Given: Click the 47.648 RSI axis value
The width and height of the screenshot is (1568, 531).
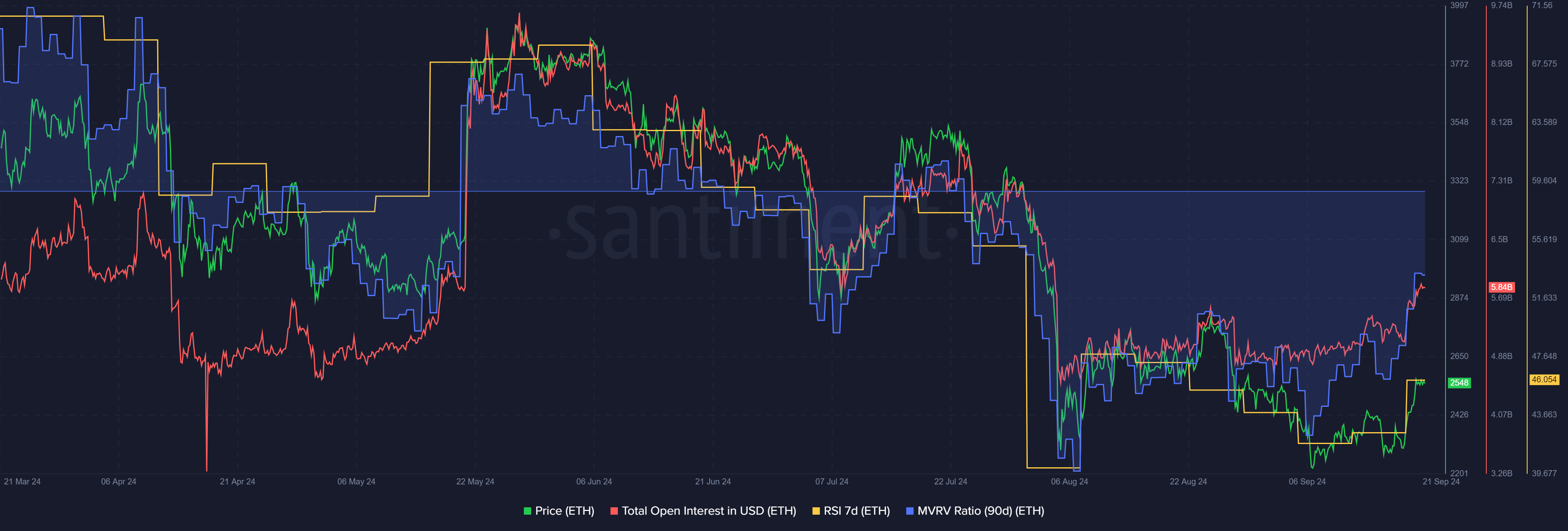Looking at the screenshot, I should 1544,356.
